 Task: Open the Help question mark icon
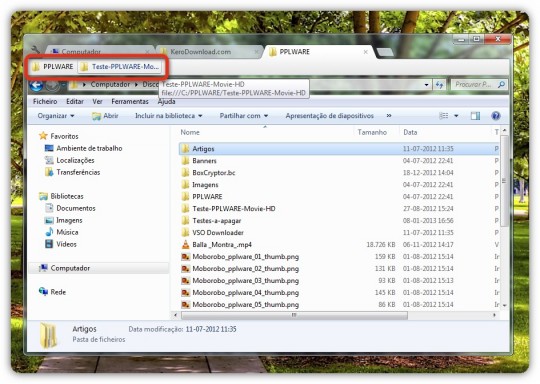tap(496, 116)
